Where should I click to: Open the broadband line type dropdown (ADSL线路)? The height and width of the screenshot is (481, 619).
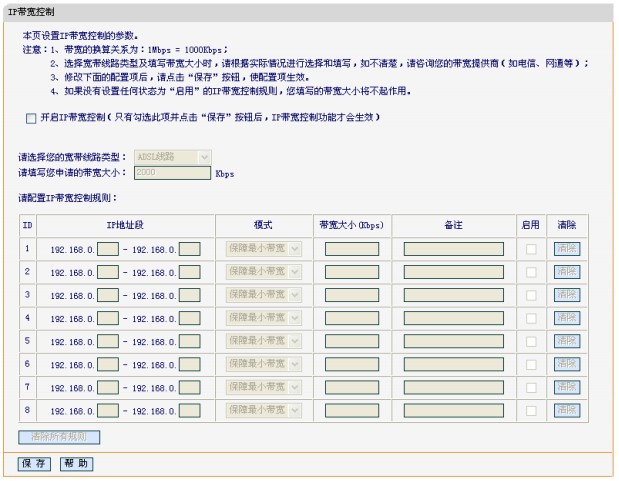tap(172, 157)
